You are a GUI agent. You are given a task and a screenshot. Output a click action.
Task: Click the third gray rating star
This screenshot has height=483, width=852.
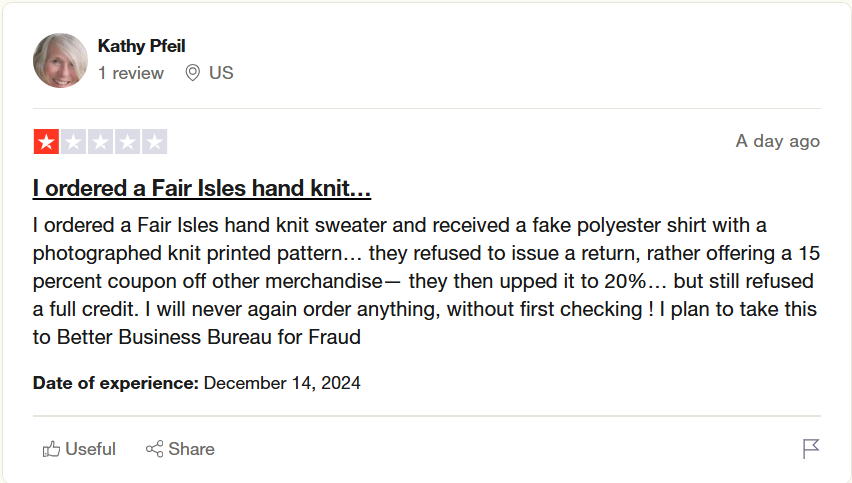pos(100,142)
